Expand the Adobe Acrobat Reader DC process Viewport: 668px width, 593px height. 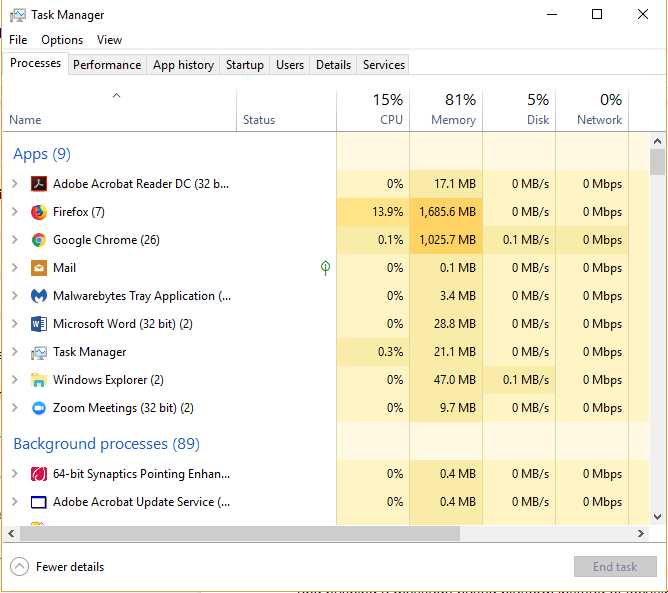[15, 184]
